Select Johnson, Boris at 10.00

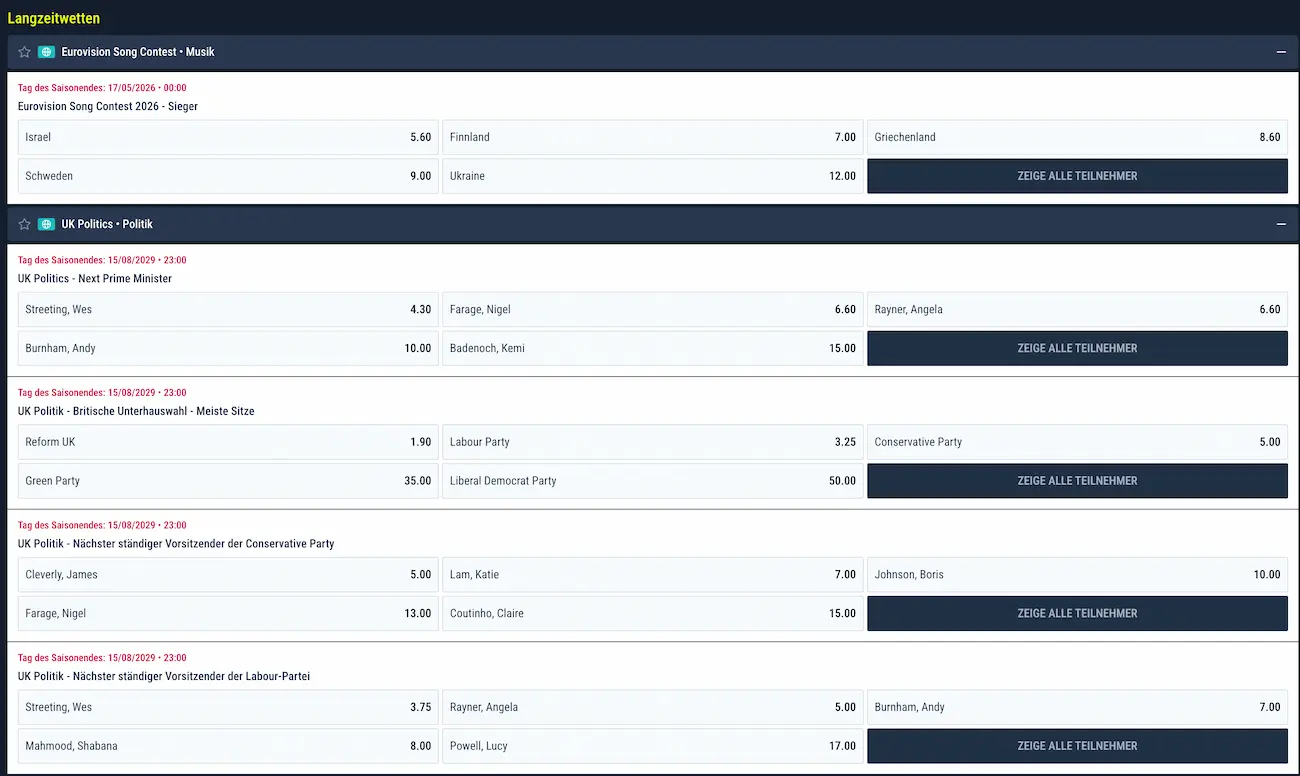click(1077, 575)
